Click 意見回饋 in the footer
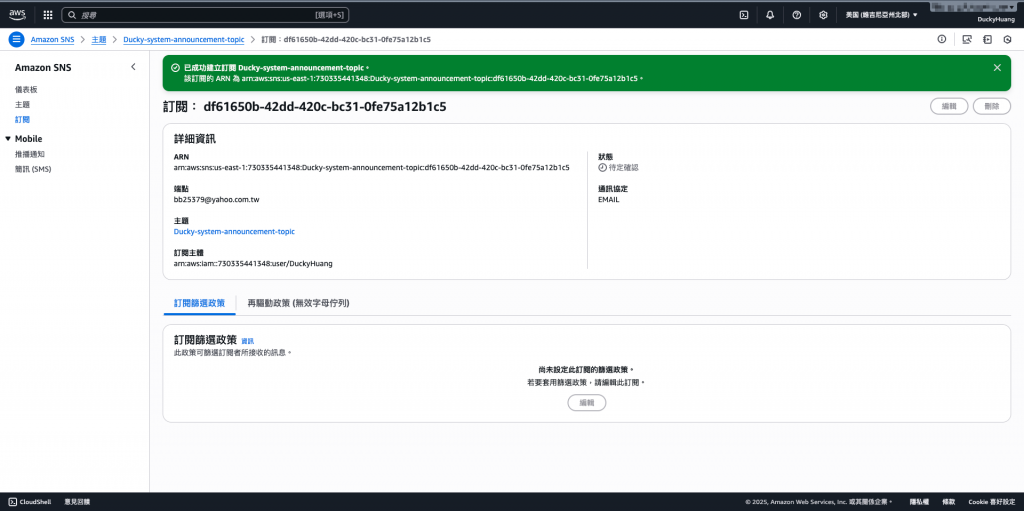The image size is (1024, 511). click(77, 502)
